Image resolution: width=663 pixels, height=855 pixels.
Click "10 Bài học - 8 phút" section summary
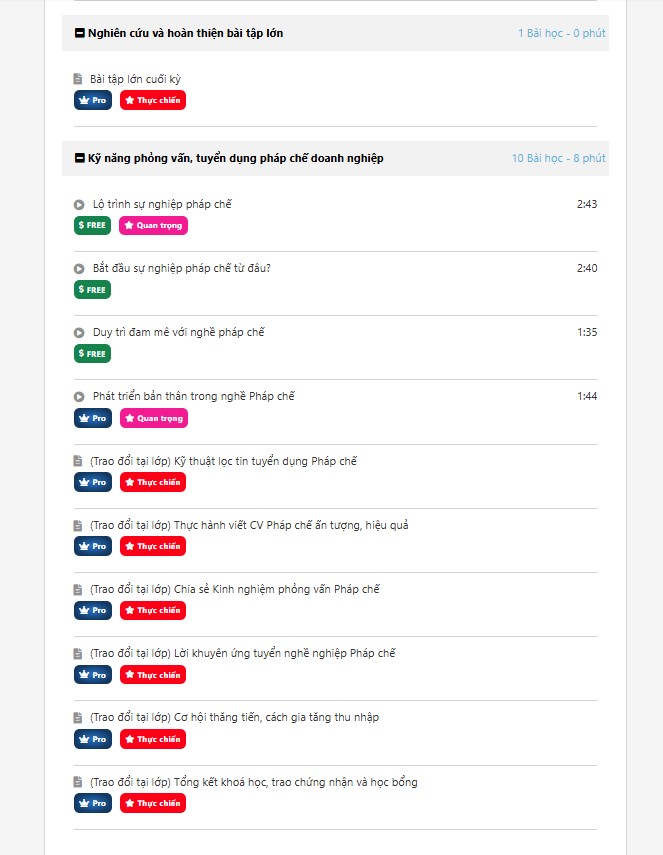point(558,159)
